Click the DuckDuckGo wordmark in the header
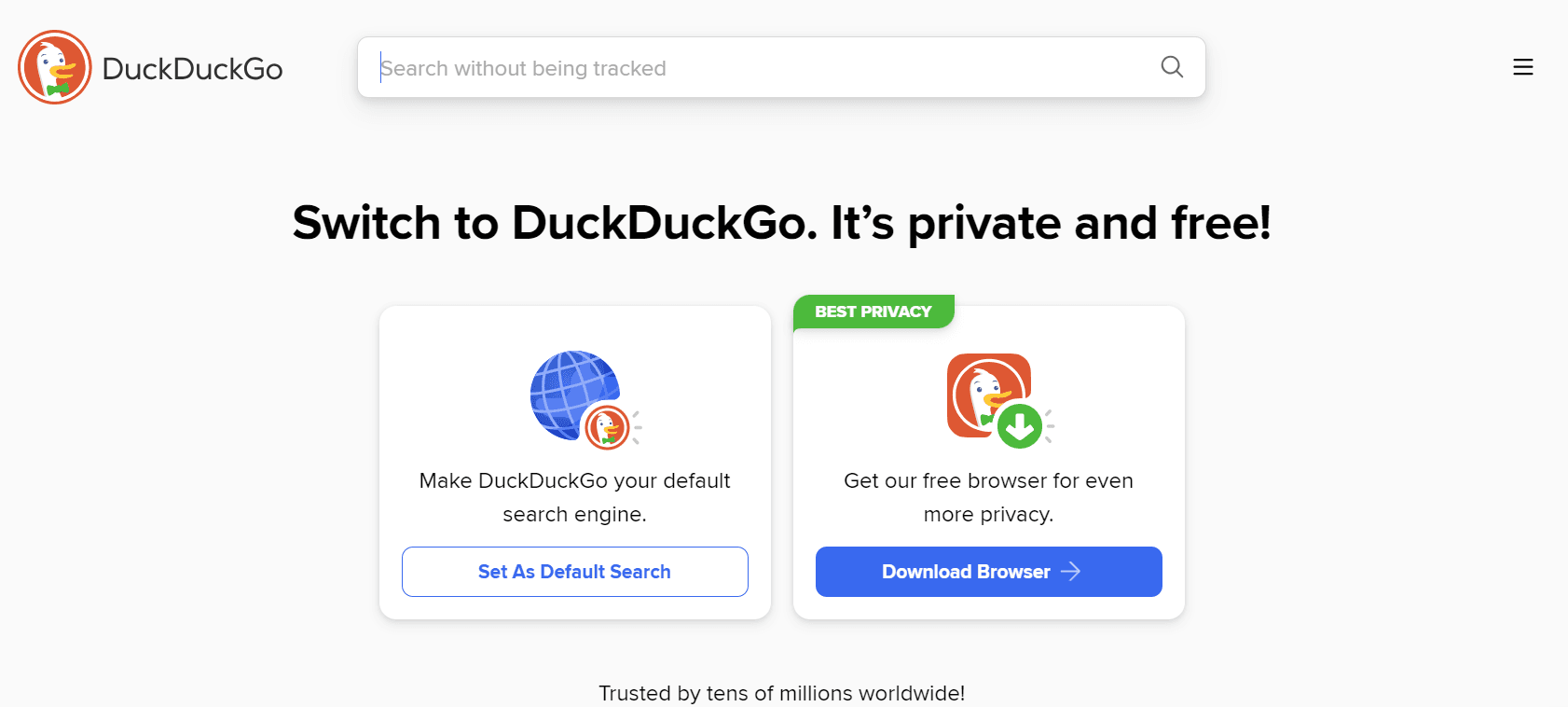 tap(192, 69)
